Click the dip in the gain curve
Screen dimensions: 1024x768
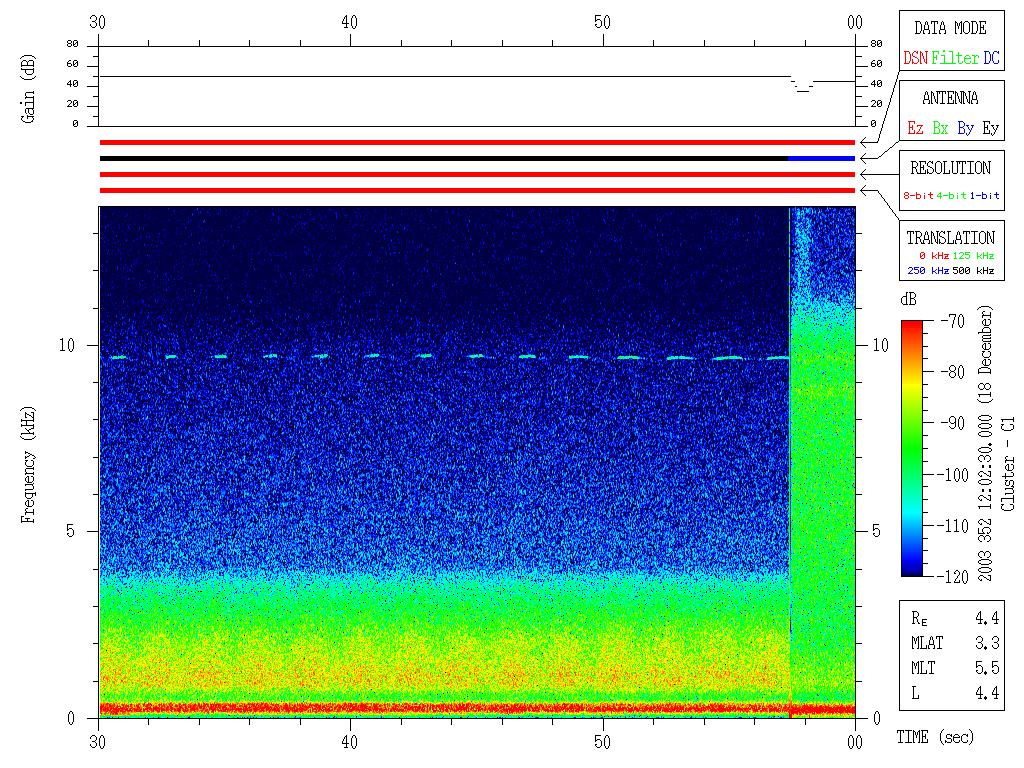pyautogui.click(x=803, y=88)
